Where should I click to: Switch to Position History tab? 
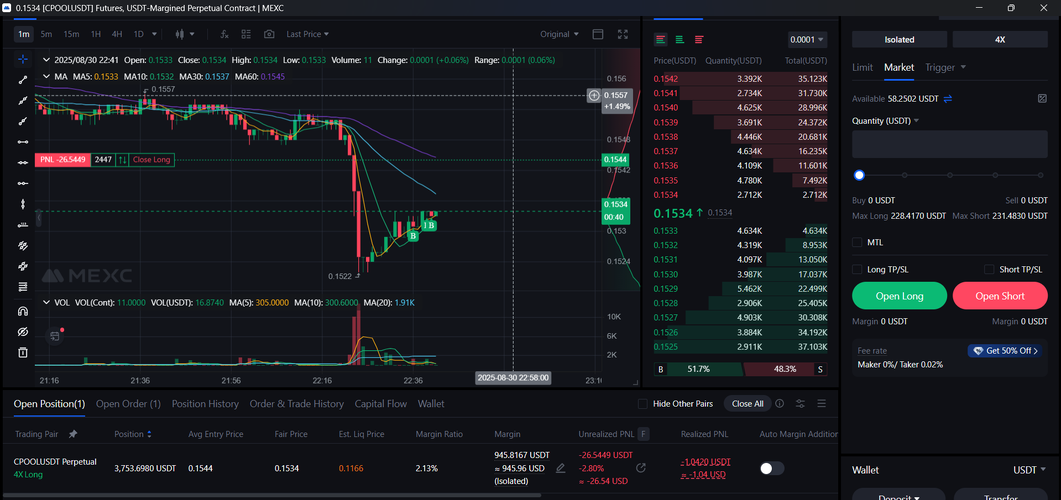[205, 404]
